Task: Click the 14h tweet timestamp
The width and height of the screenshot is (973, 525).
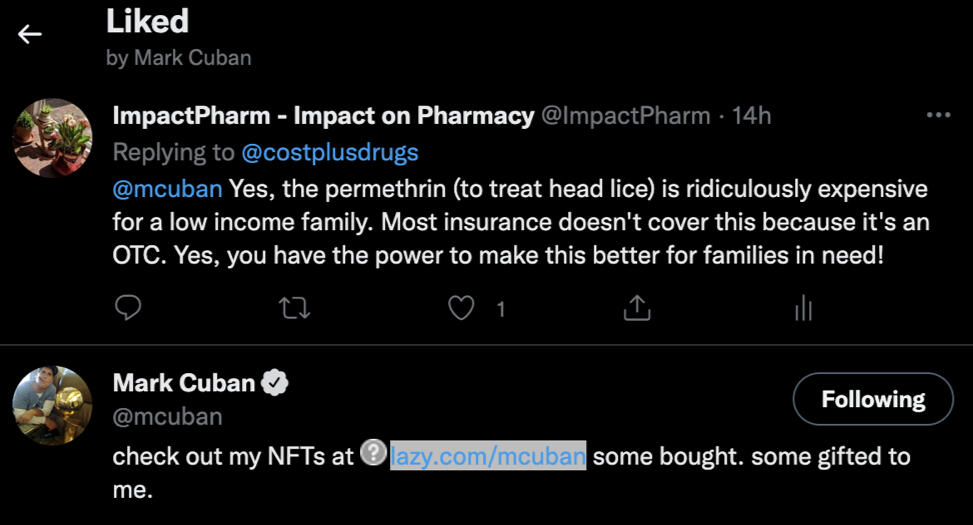Action: [751, 116]
